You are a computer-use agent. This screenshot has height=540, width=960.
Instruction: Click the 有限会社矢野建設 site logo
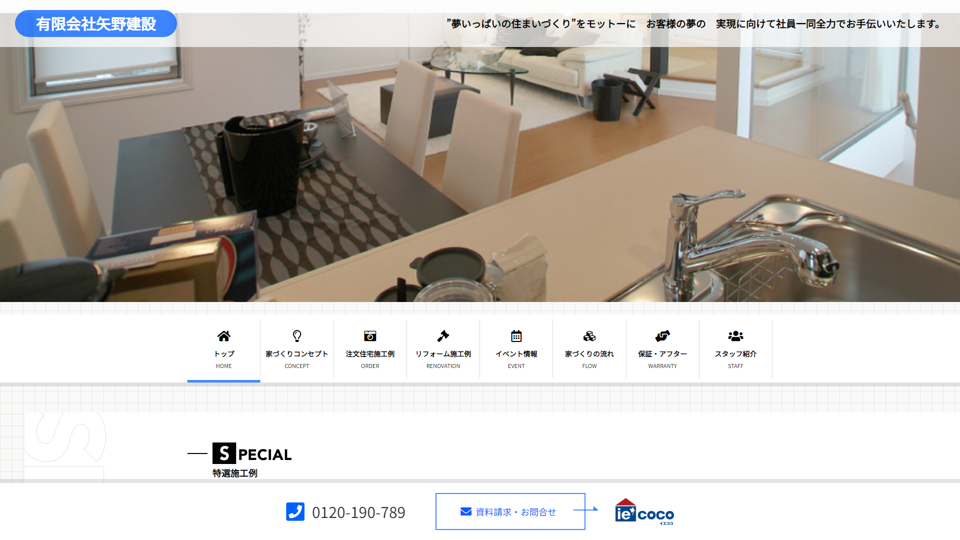96,24
